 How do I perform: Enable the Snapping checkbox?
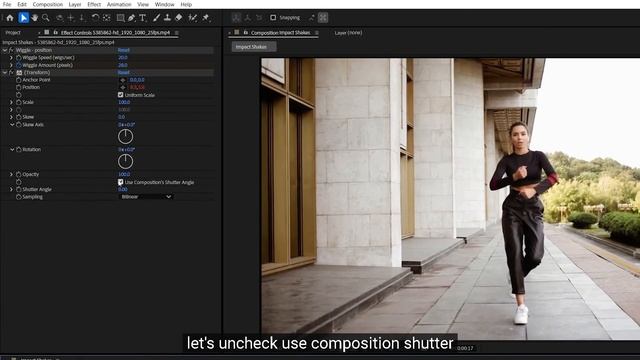coord(273,18)
